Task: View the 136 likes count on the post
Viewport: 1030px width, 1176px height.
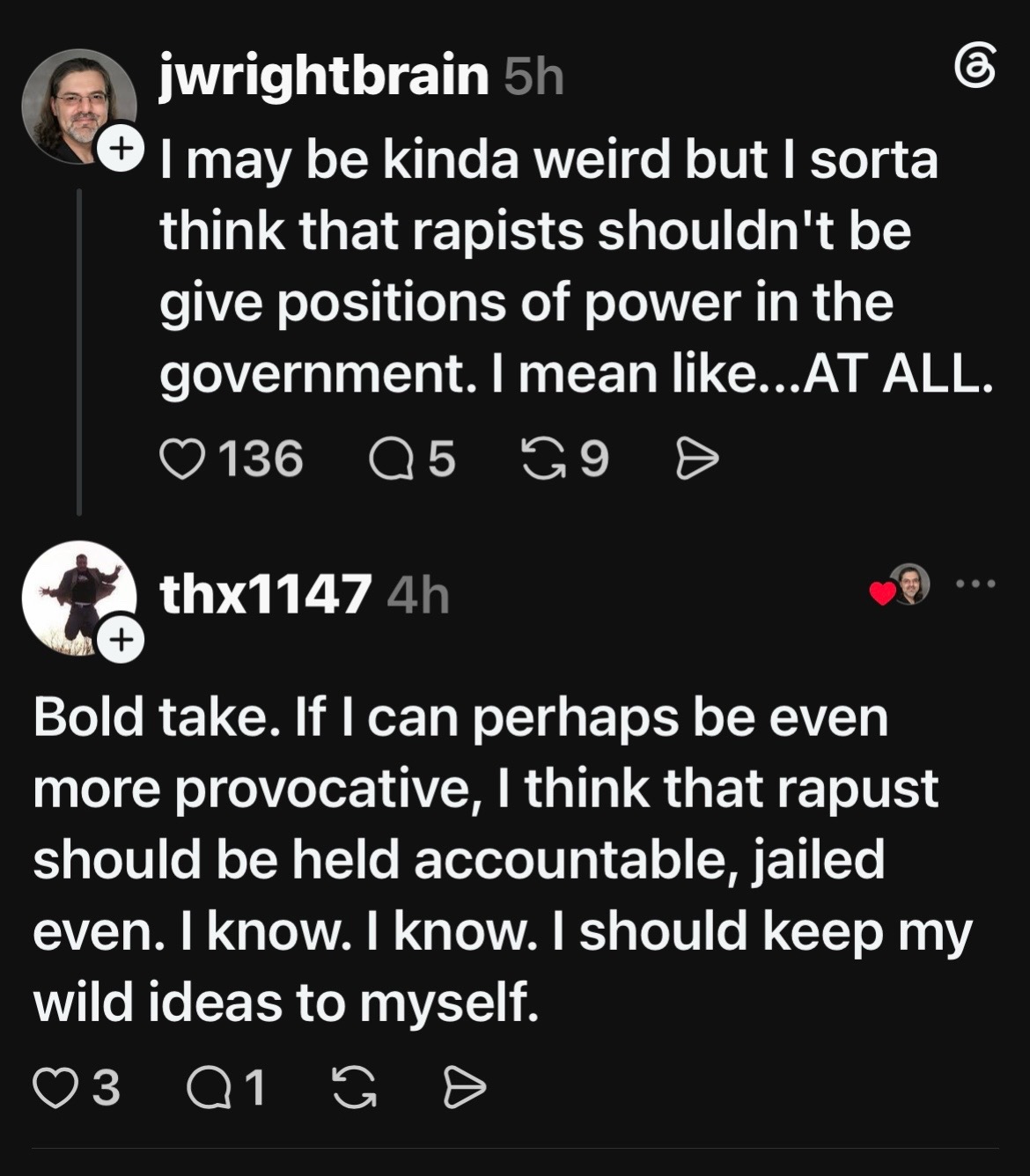Action: 261,459
